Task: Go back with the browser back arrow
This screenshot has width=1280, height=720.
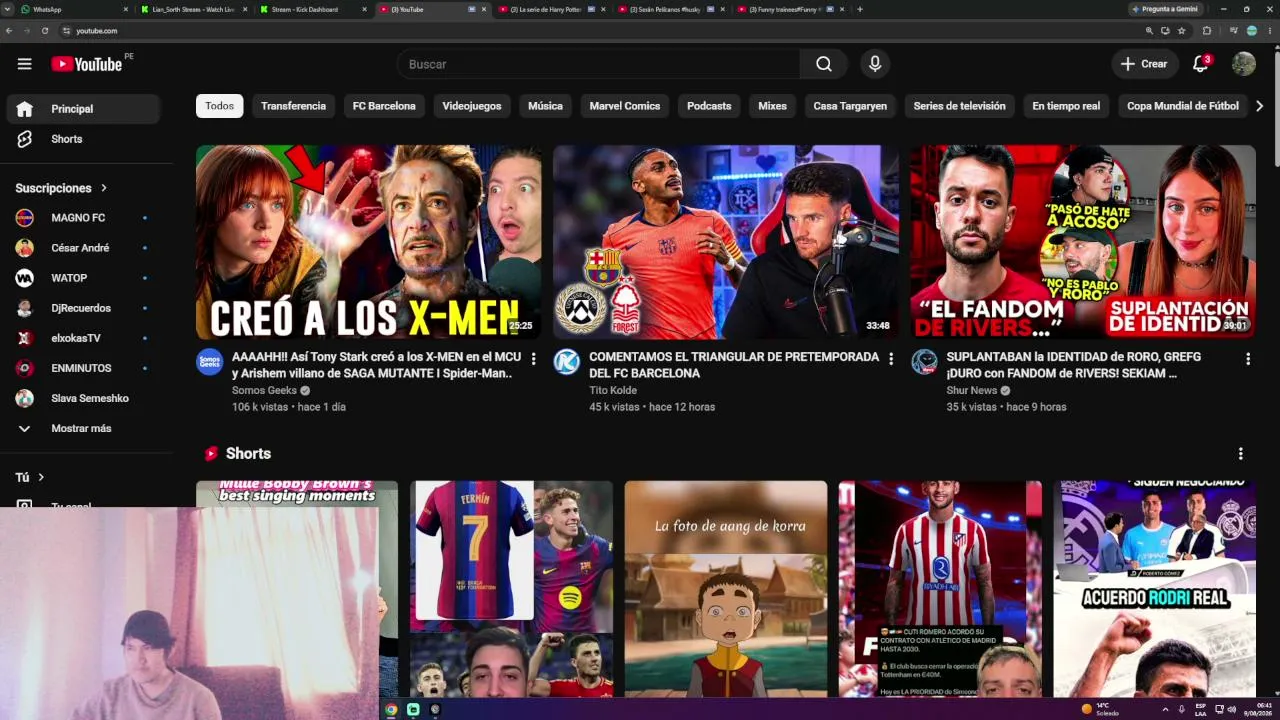Action: pyautogui.click(x=9, y=31)
